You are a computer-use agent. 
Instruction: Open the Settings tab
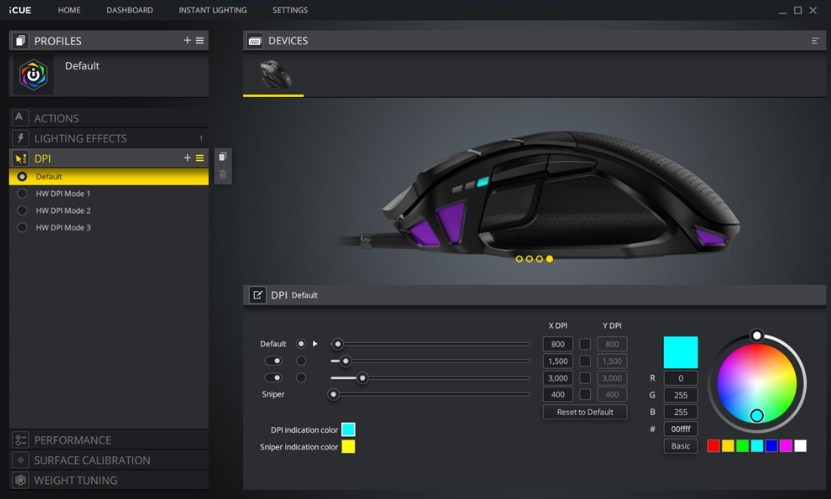(x=290, y=10)
